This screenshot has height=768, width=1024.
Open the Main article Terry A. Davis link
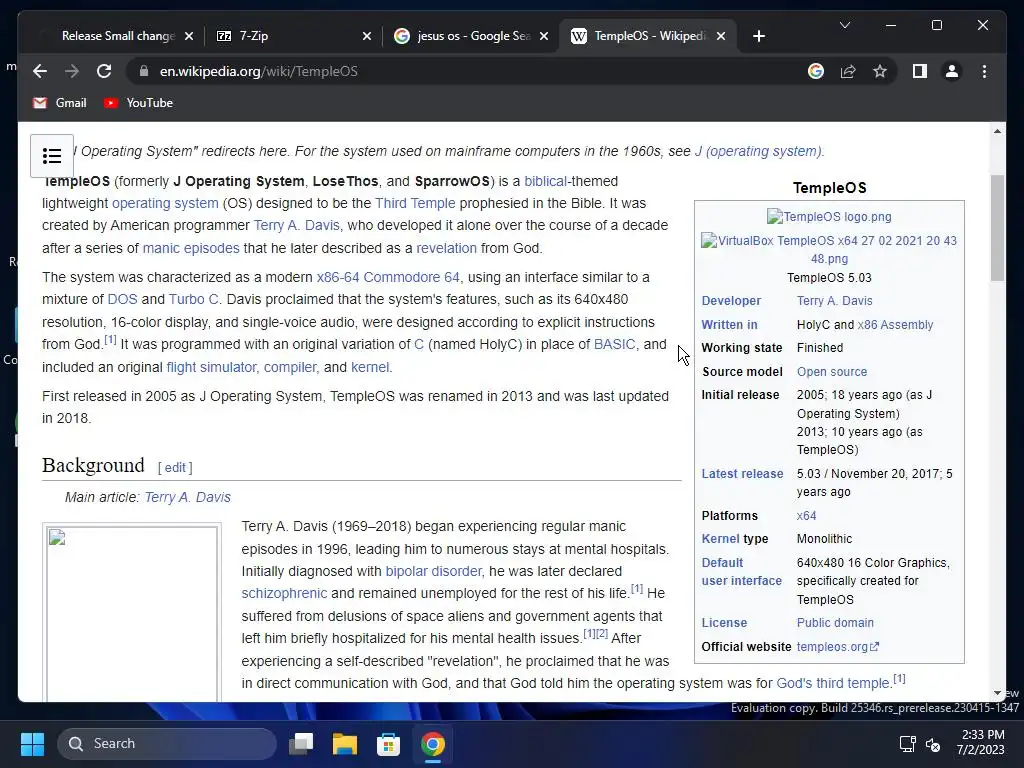coord(187,497)
